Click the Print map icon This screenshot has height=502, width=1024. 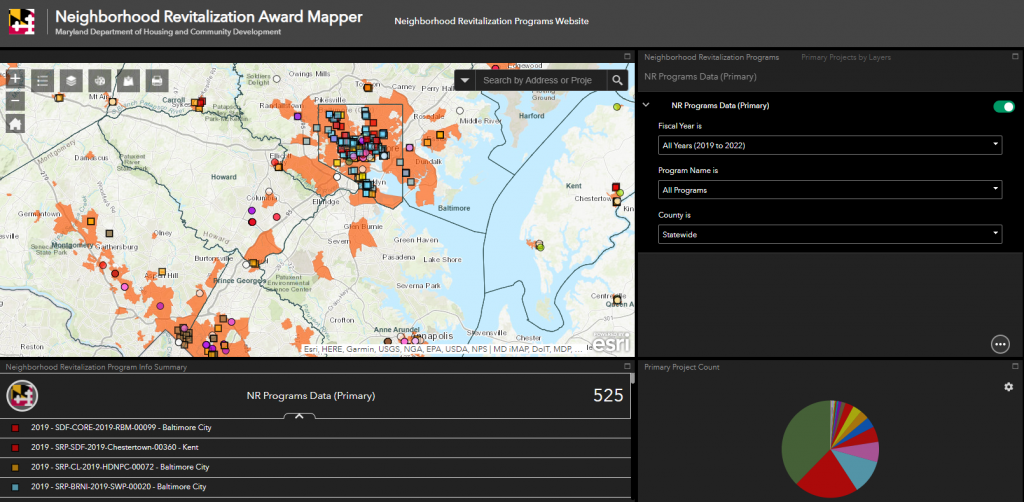(156, 80)
